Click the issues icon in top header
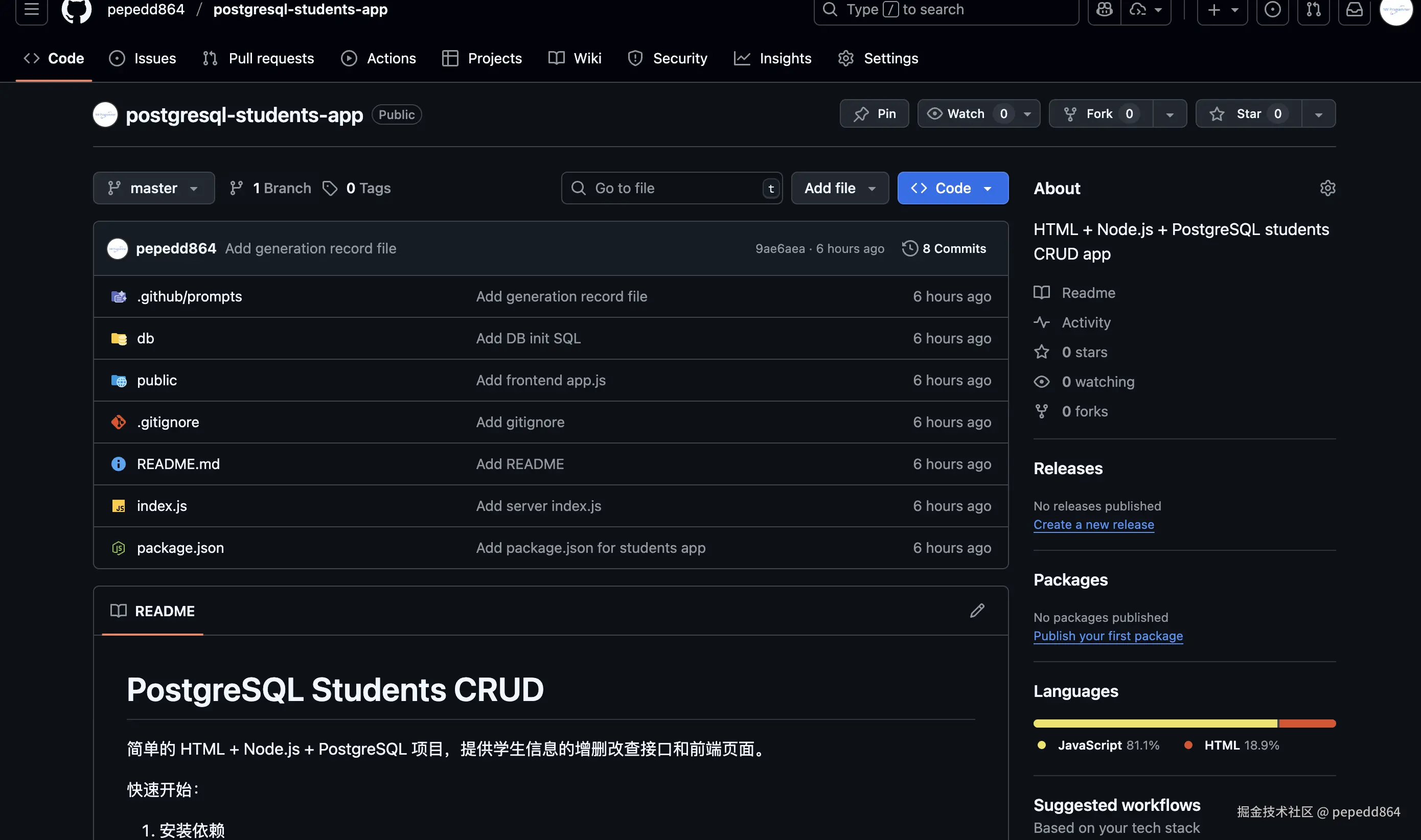Screen dimensions: 1421x840 coord(1272,10)
